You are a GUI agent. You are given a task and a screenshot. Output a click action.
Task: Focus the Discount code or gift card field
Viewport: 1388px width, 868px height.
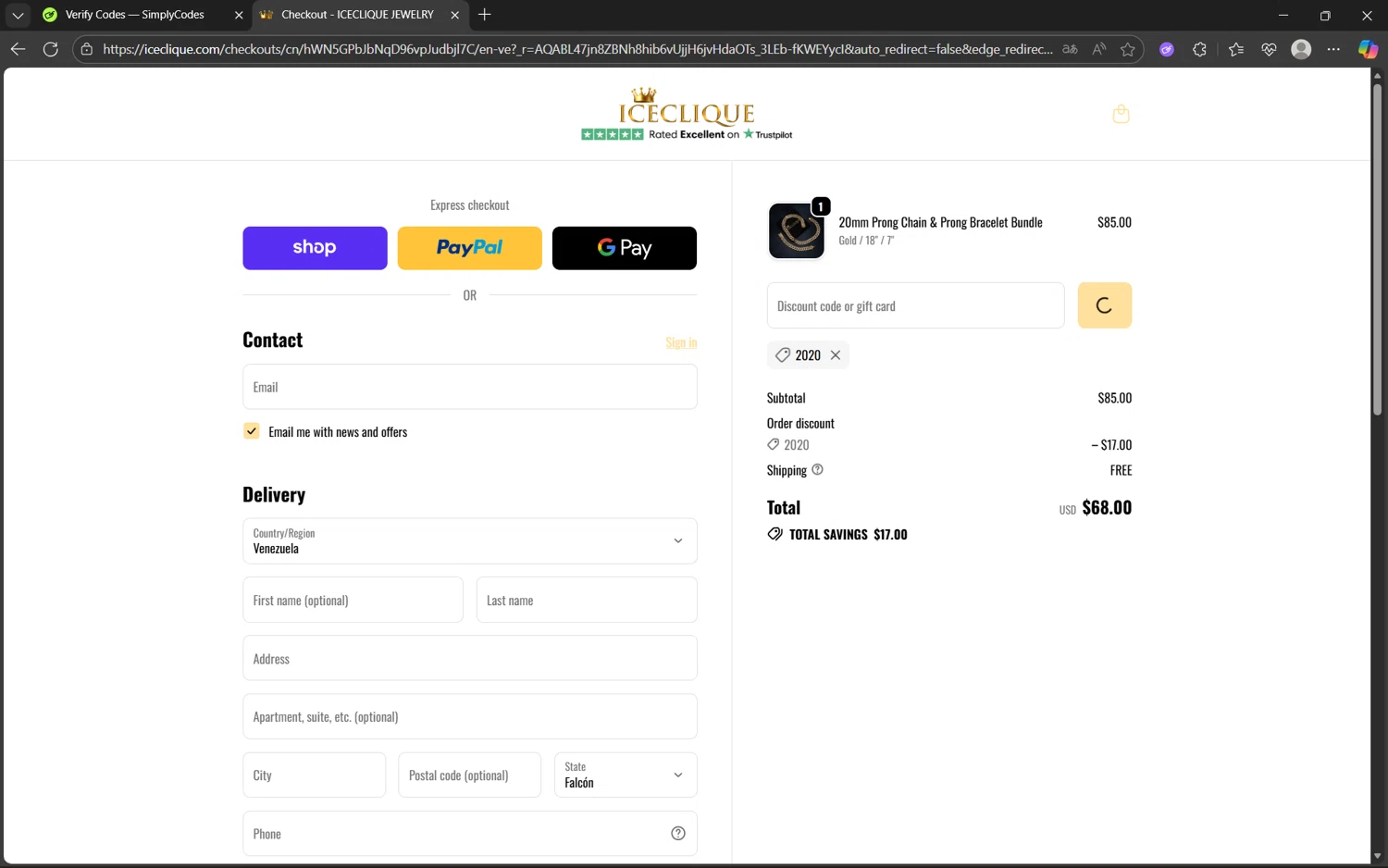click(916, 305)
